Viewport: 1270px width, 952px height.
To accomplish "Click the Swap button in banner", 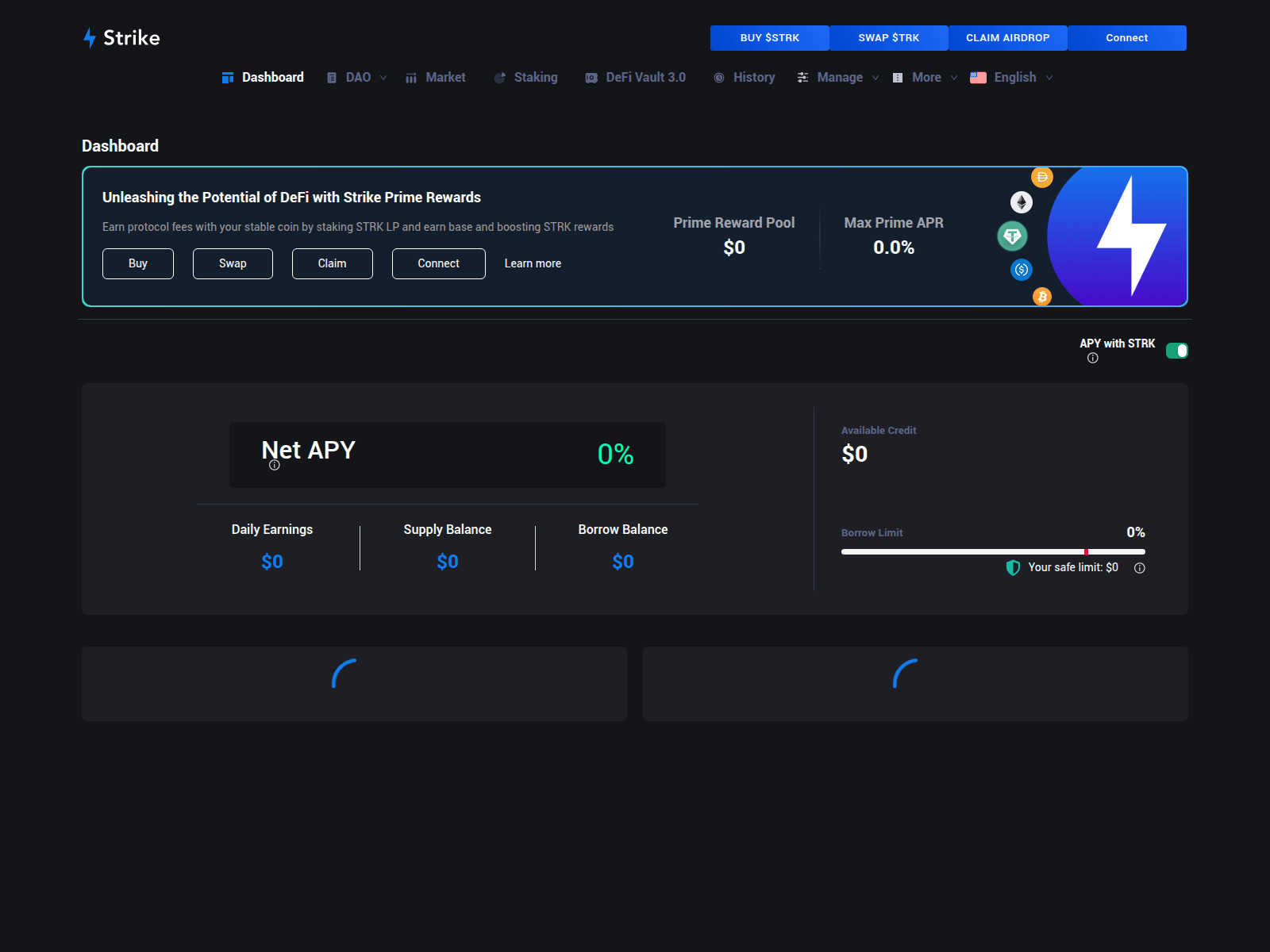I will [233, 263].
